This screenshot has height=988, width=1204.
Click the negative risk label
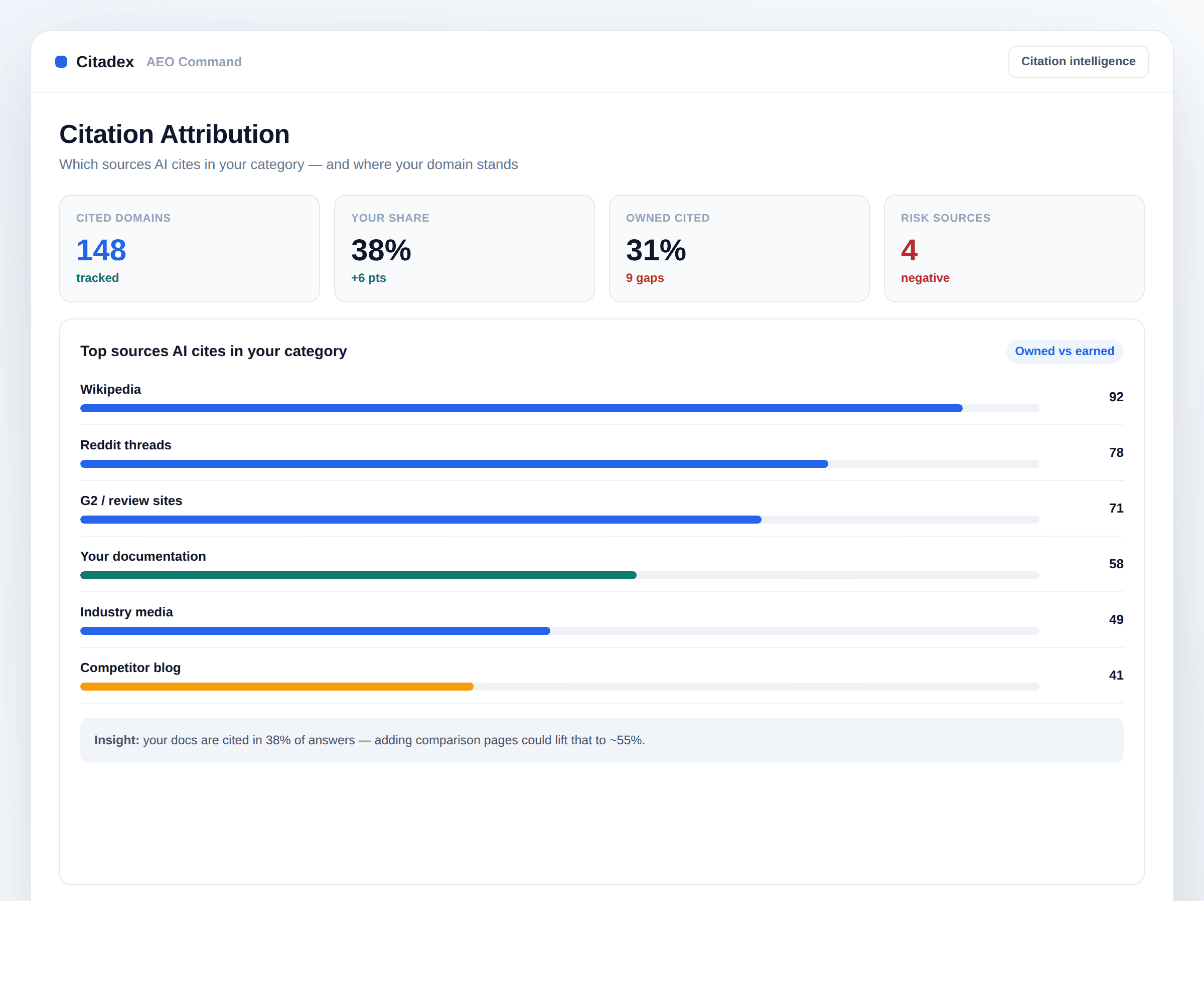tap(925, 278)
